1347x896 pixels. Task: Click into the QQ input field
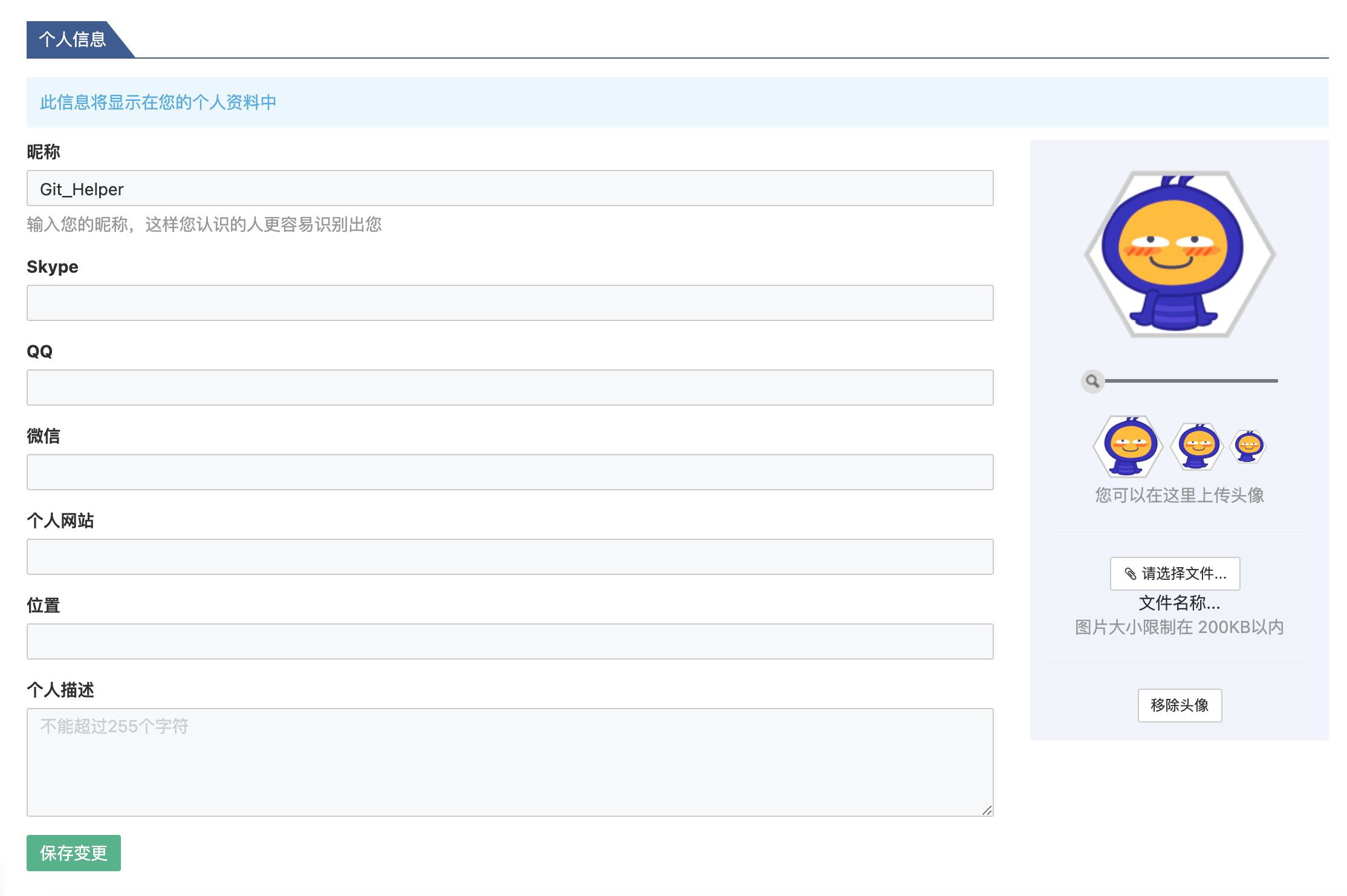click(510, 388)
